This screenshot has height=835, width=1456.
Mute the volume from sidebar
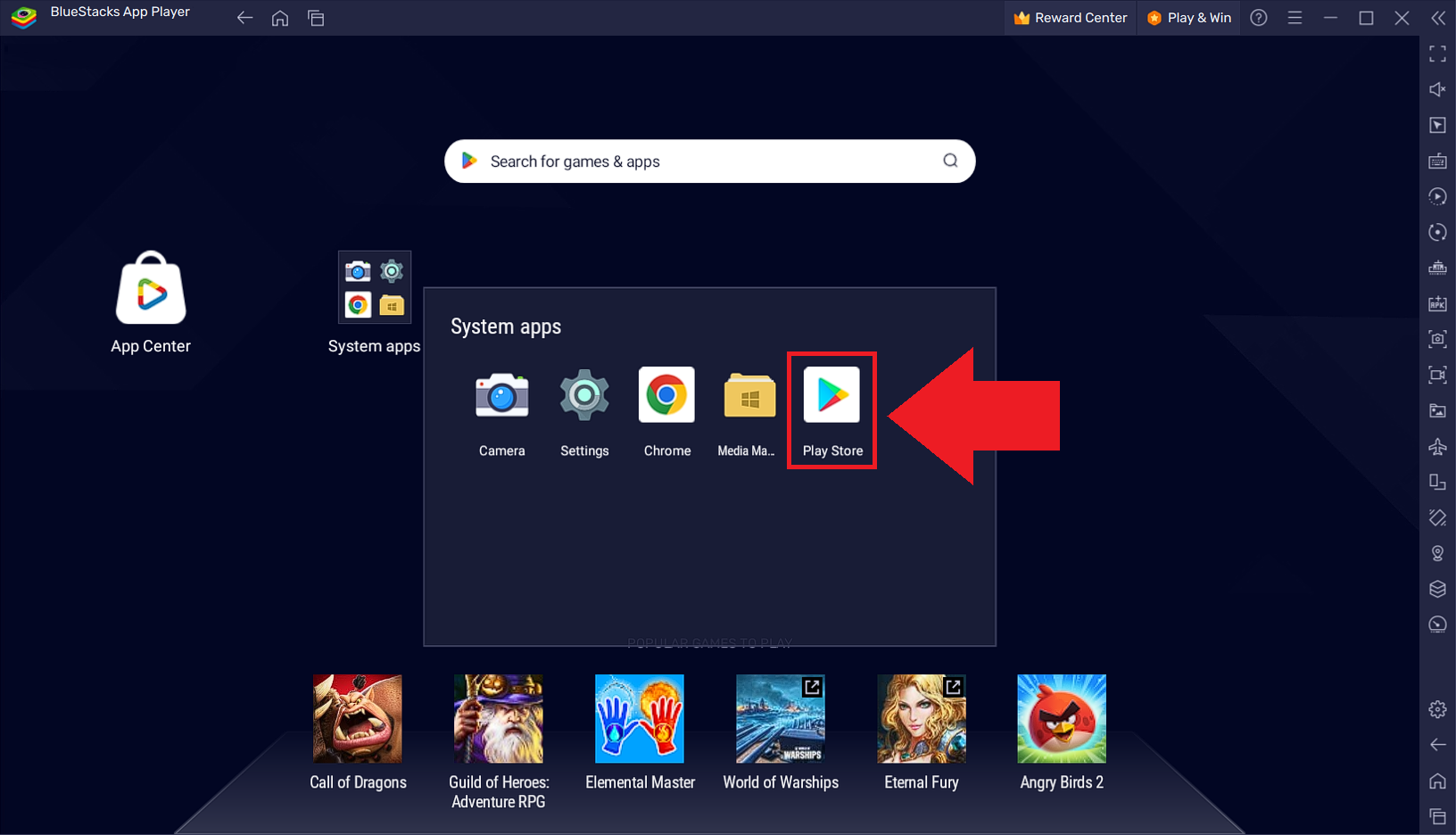click(x=1437, y=89)
